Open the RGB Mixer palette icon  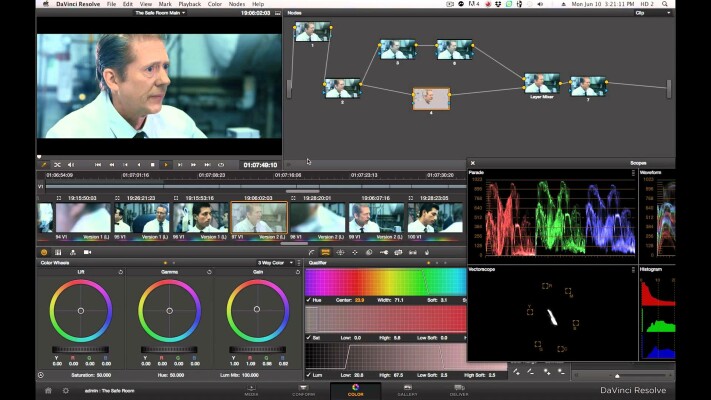pos(73,252)
